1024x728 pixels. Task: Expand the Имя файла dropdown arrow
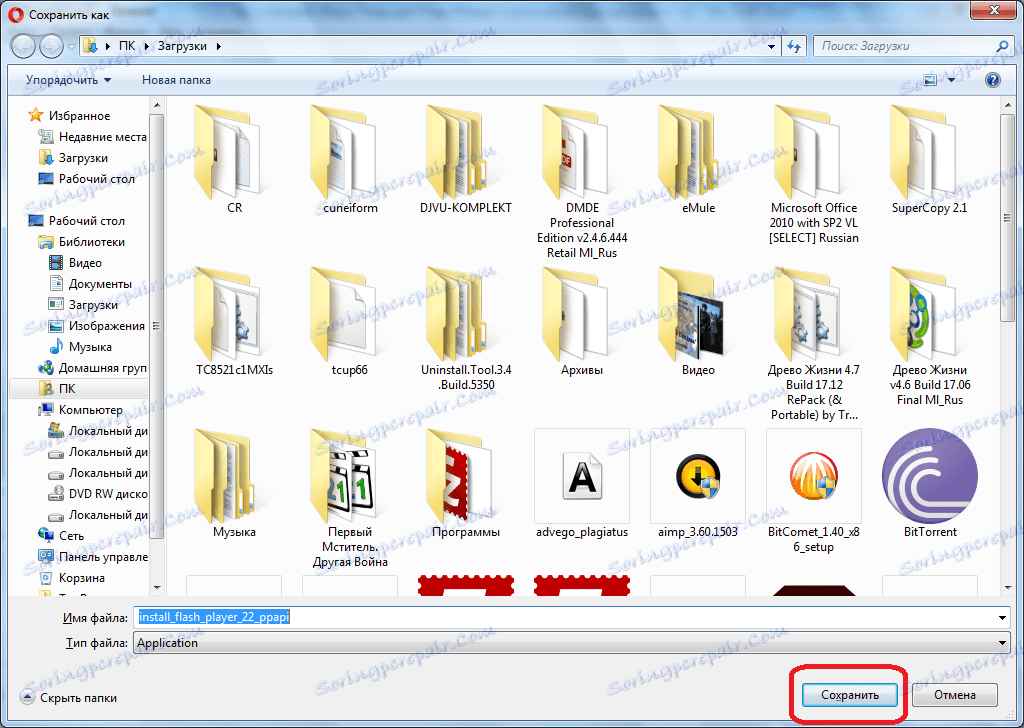point(1002,618)
